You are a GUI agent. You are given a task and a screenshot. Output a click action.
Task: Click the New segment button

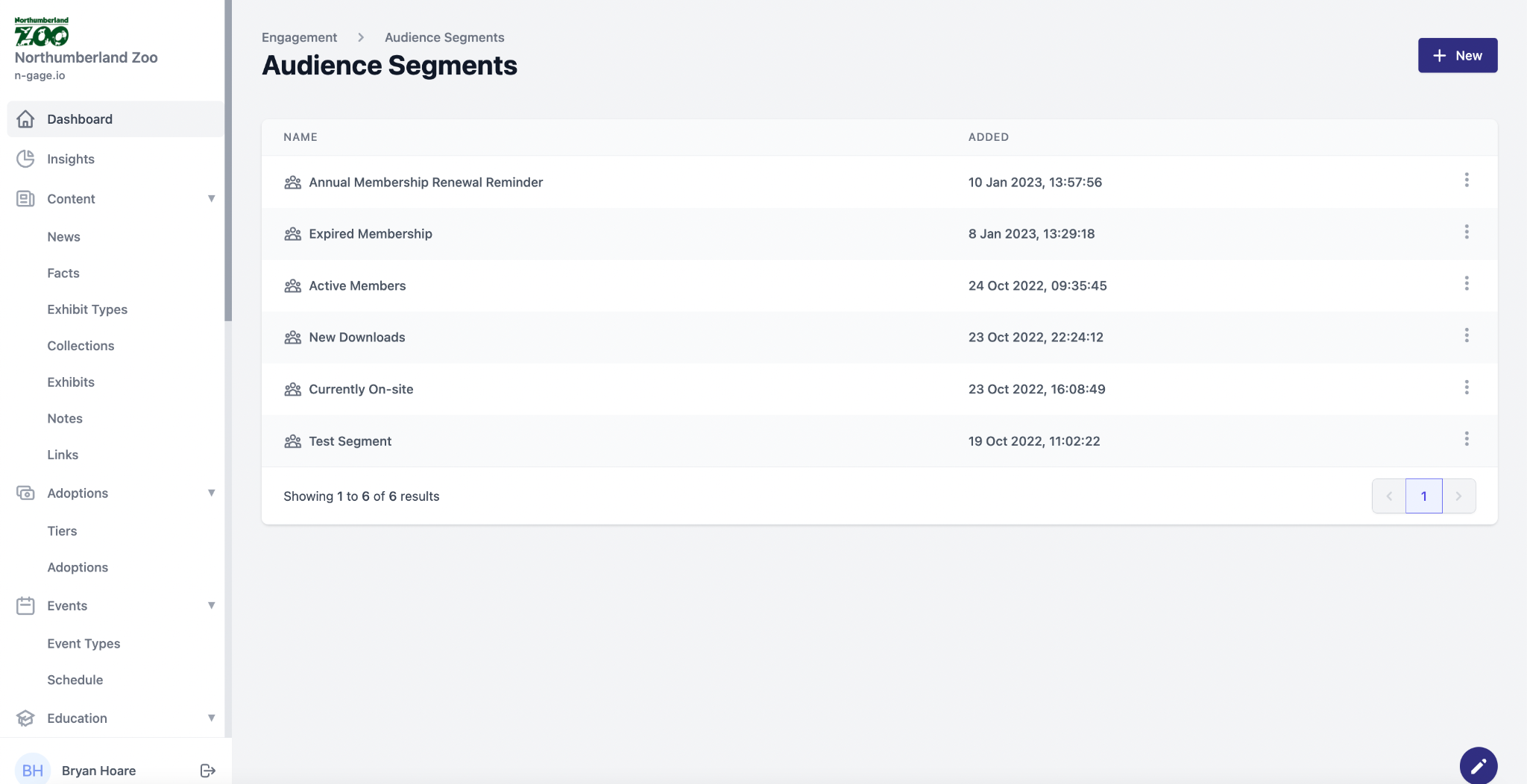1457,56
